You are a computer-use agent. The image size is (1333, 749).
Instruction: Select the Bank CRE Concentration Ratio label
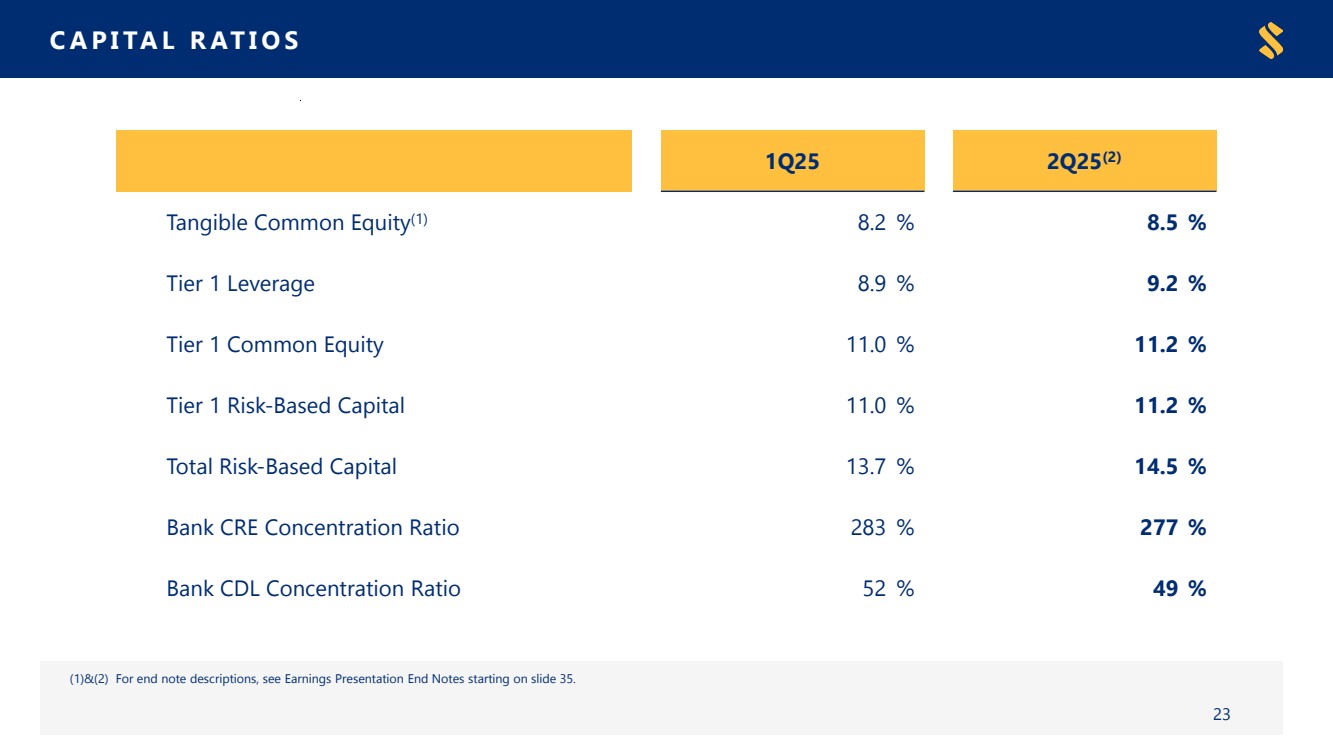click(x=312, y=528)
